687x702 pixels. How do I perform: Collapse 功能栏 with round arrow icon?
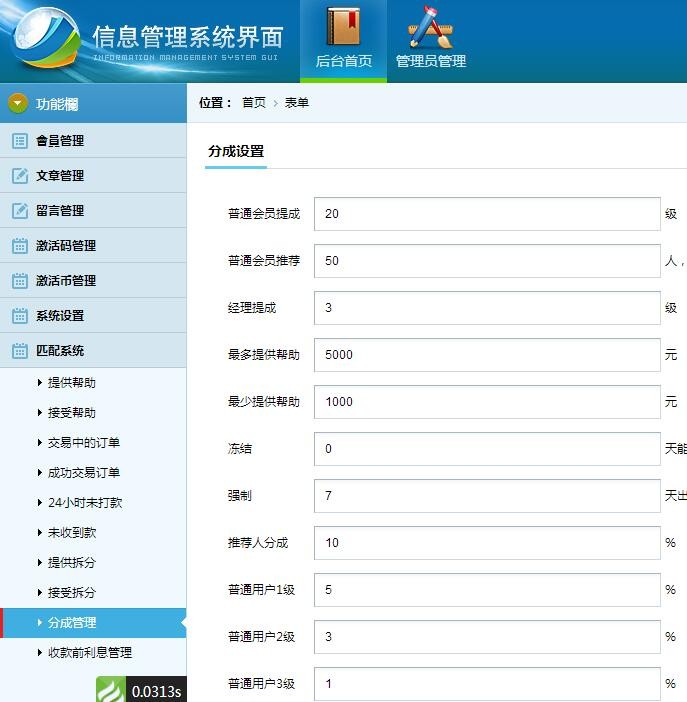pos(18,103)
